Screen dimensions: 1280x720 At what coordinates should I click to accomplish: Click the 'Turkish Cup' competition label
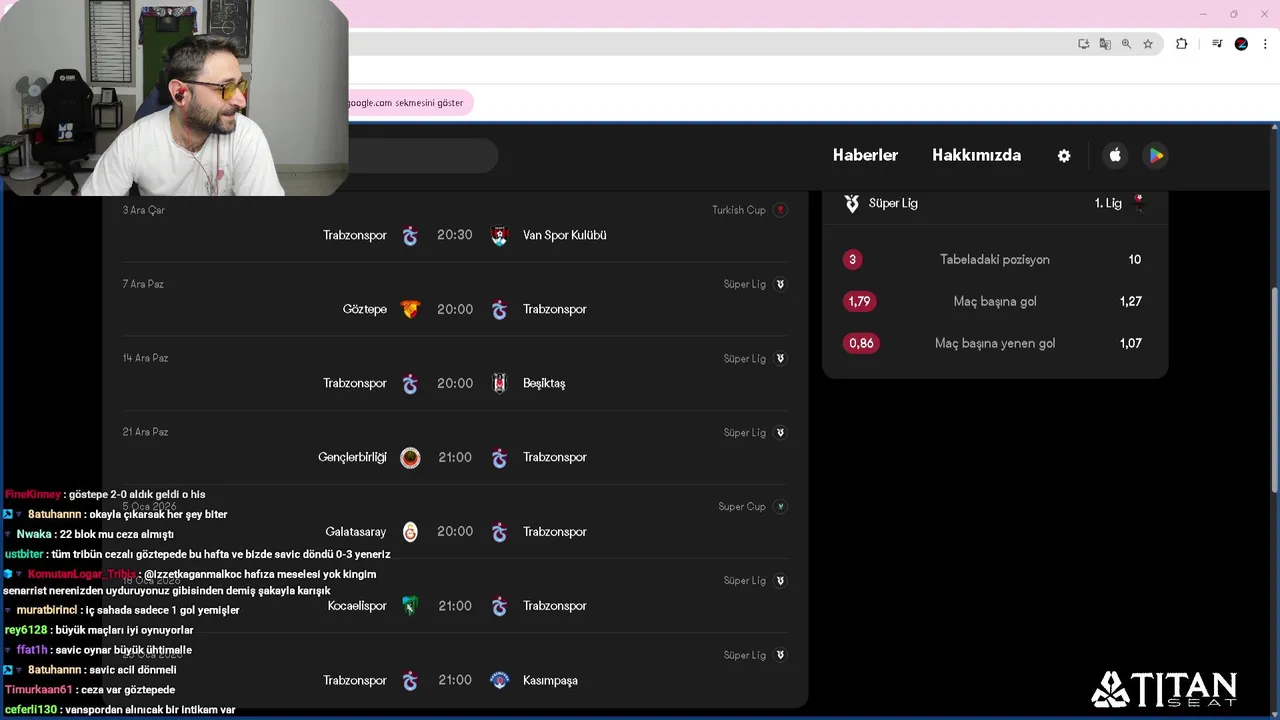[739, 210]
